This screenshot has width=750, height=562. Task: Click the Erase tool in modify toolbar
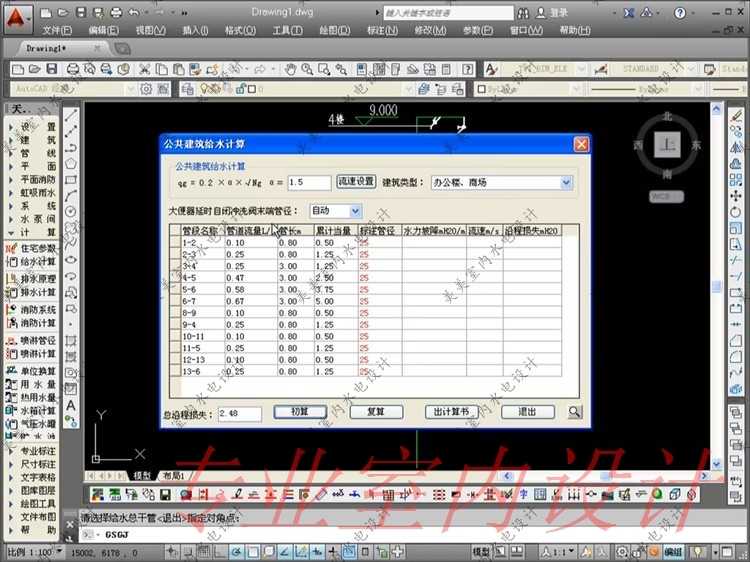(x=736, y=115)
